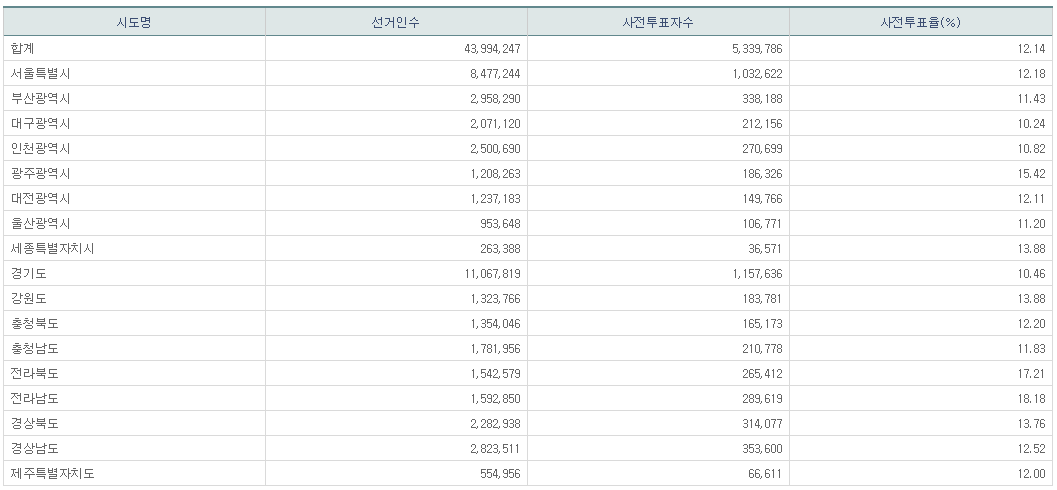Viewport: 1057px width, 490px height.
Task: Select the 사전투표자수 column header
Action: tap(658, 22)
